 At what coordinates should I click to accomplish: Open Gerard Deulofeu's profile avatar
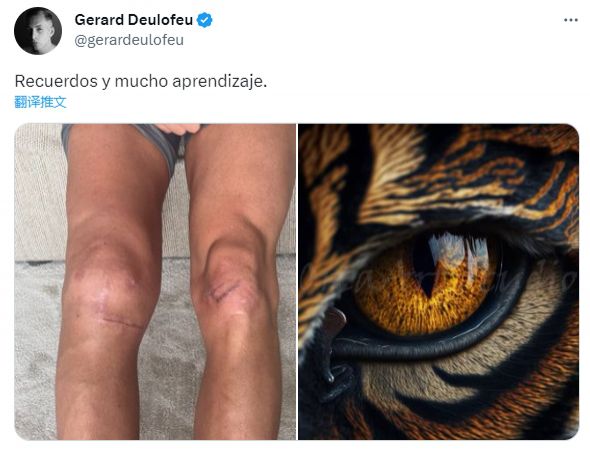coord(38,31)
